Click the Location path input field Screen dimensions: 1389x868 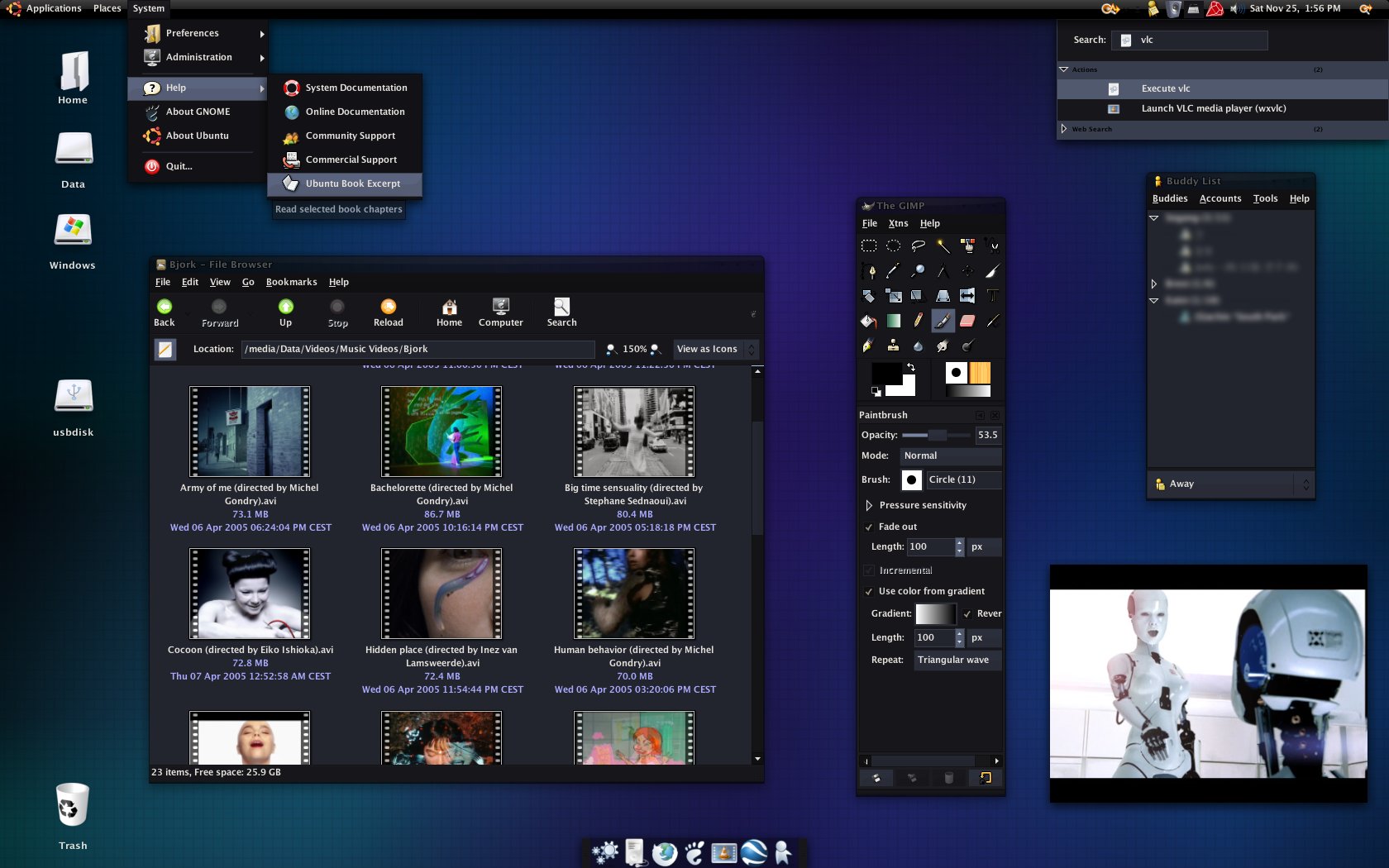418,349
